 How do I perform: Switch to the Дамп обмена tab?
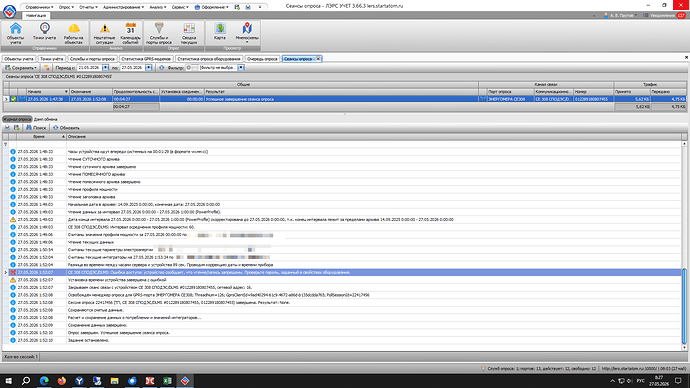(x=46, y=119)
